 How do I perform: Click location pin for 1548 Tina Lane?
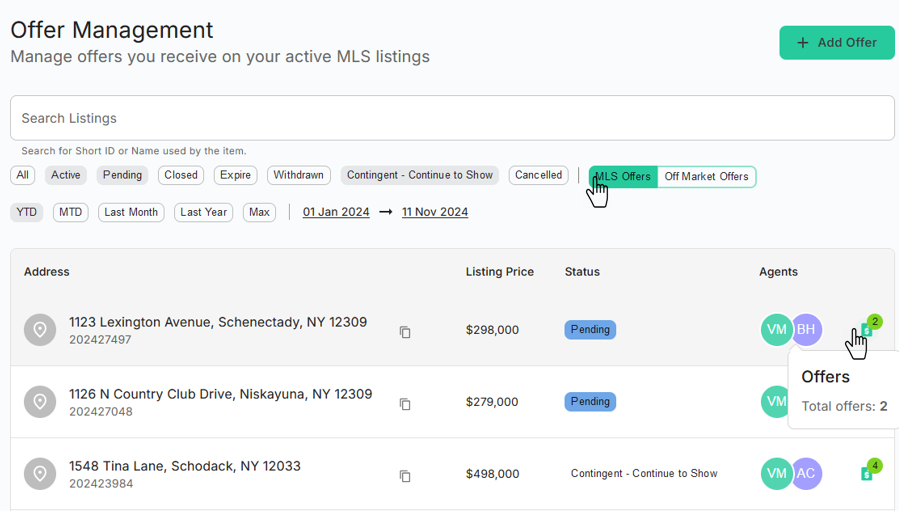tap(40, 474)
